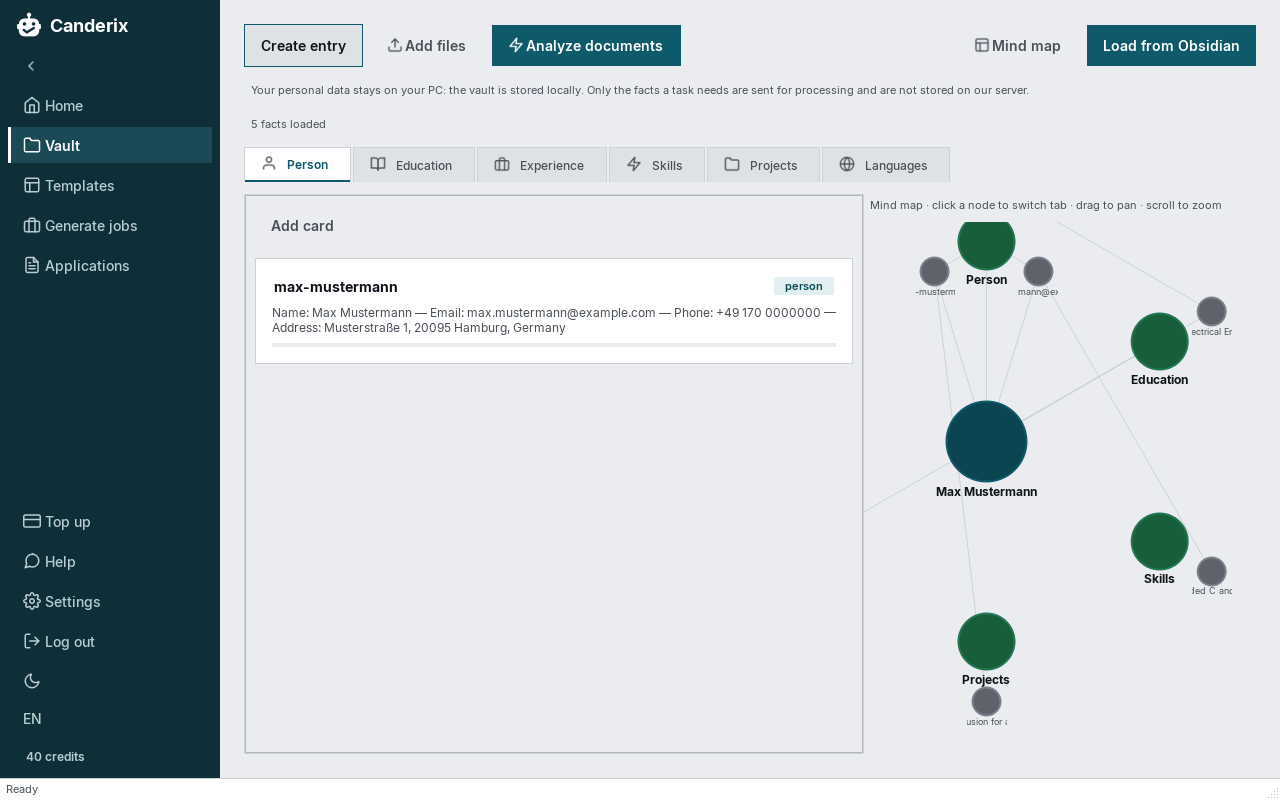Screen dimensions: 1280x800
Task: Click the Canderix robot logo icon
Action: (x=29, y=25)
